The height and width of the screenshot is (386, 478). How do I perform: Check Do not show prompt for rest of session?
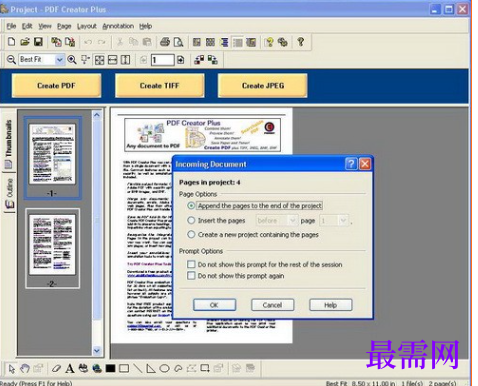pos(265,264)
